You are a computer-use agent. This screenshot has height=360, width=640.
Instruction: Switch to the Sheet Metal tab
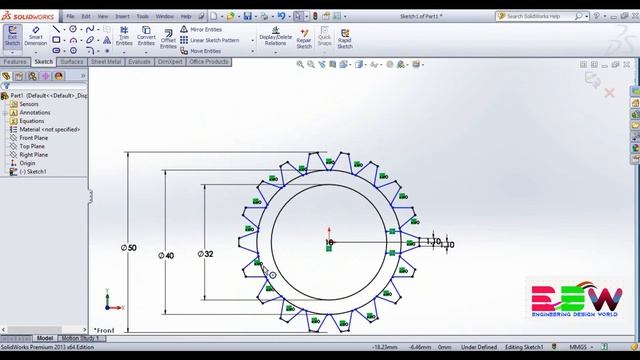[x=106, y=62]
